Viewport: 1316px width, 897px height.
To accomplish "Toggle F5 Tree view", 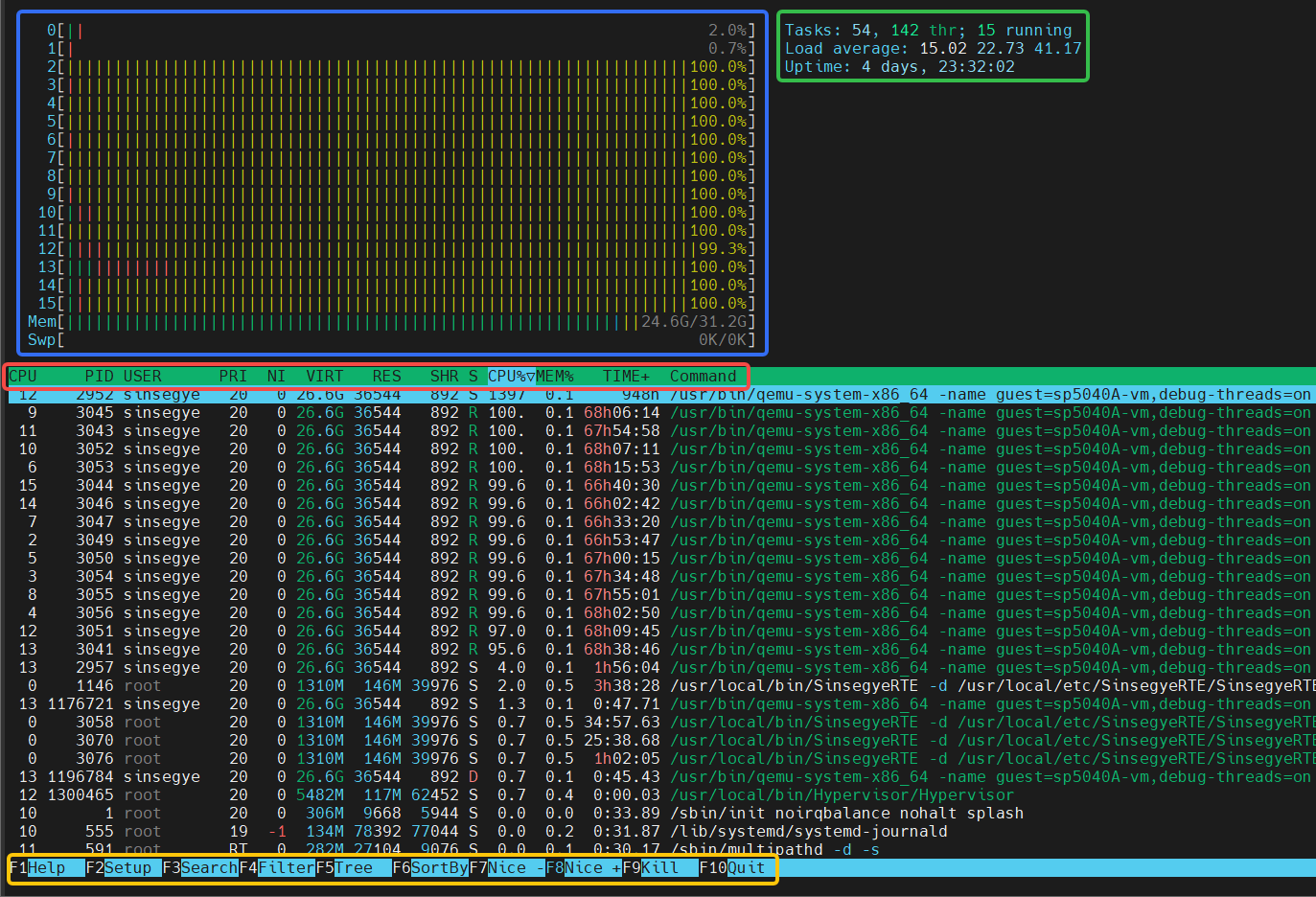I will coord(353,868).
